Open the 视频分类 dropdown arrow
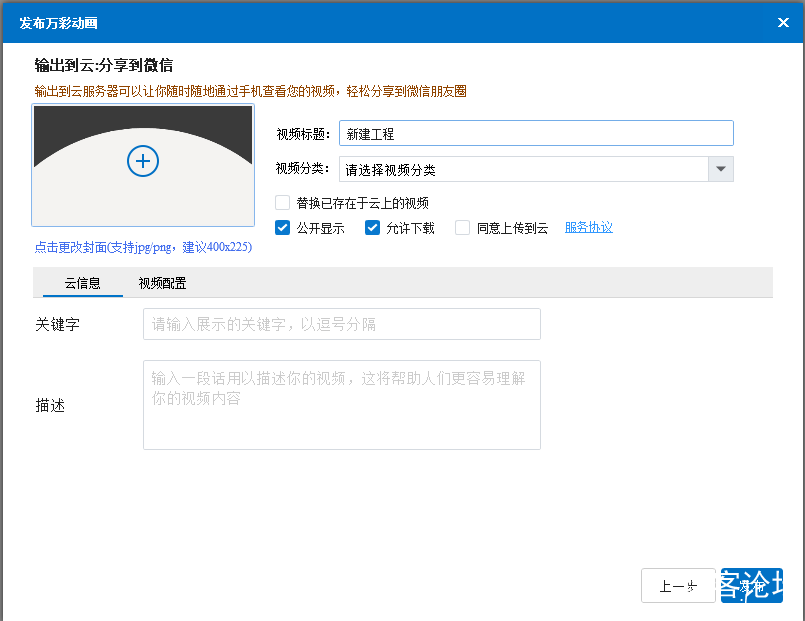805x621 pixels. click(721, 169)
